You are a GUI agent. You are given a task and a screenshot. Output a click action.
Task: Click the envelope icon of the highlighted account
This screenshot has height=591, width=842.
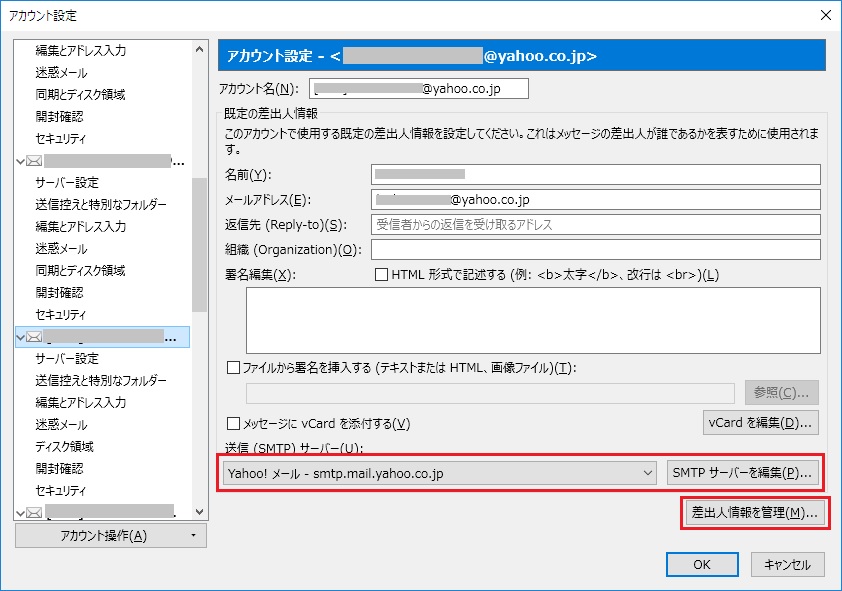[x=35, y=337]
